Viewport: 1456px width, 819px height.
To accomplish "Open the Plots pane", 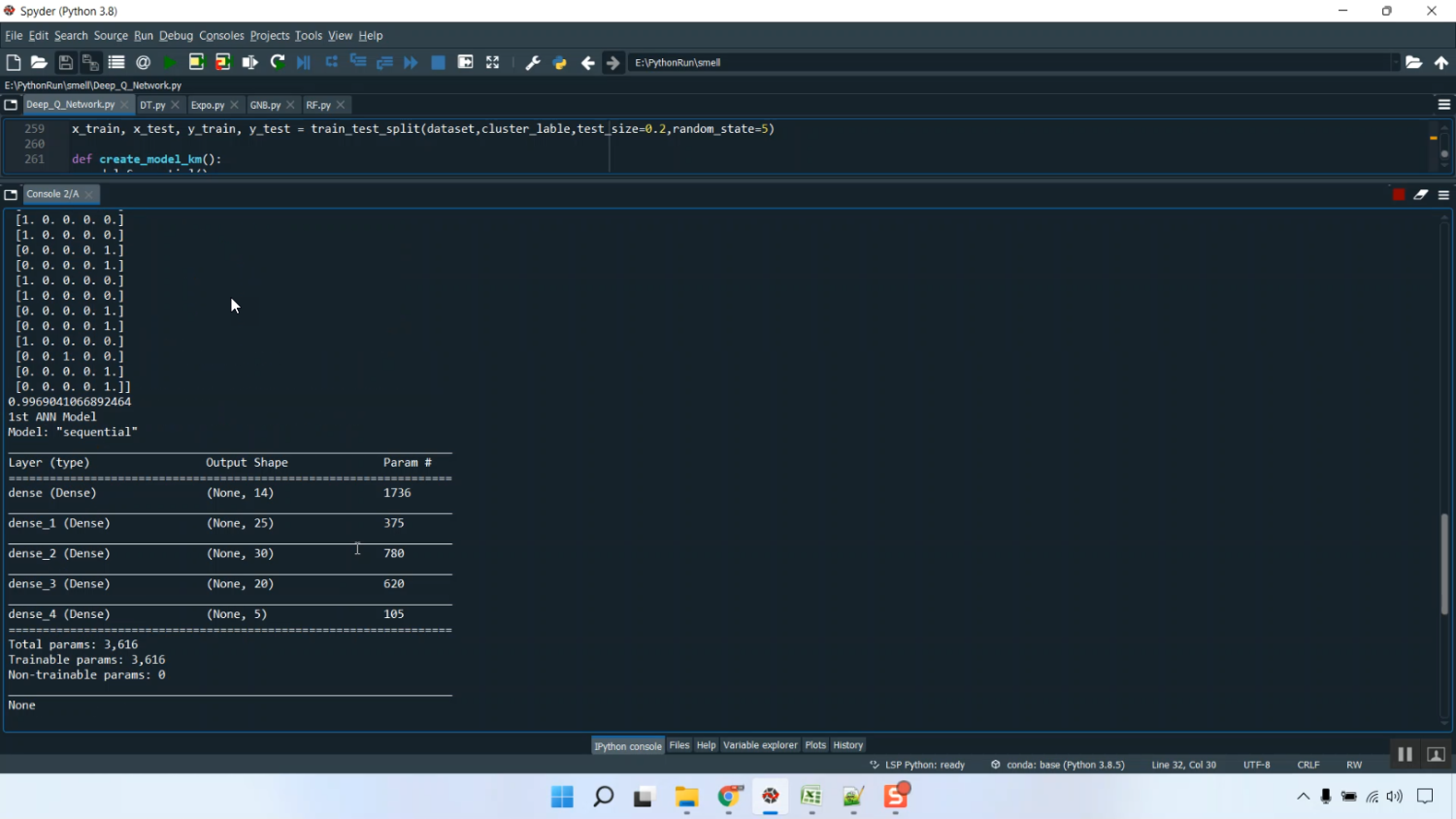I will point(815,745).
